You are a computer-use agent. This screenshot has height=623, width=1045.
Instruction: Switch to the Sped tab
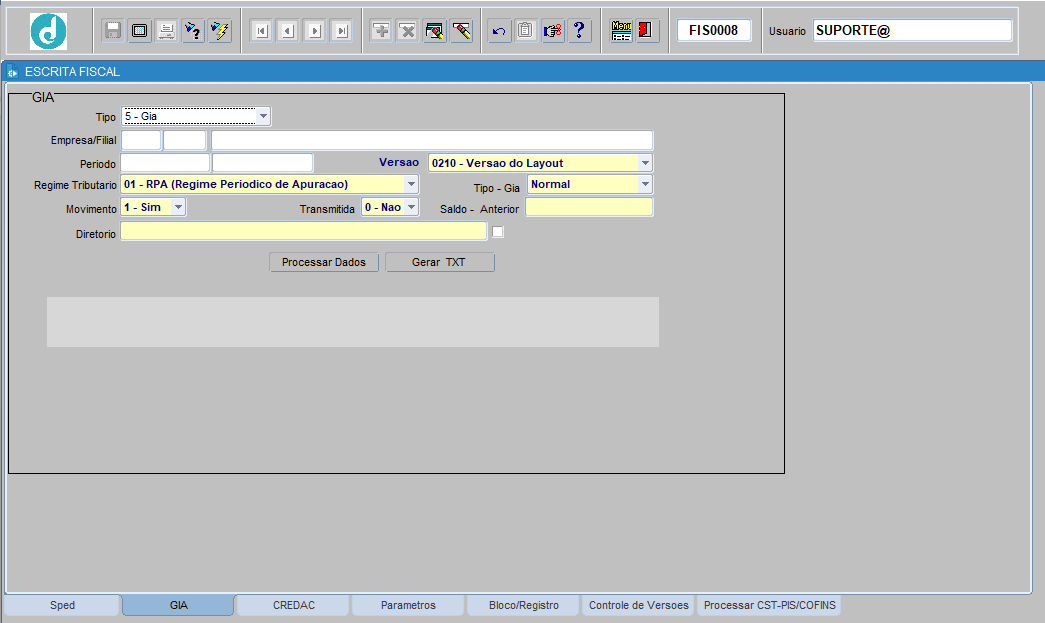point(62,606)
